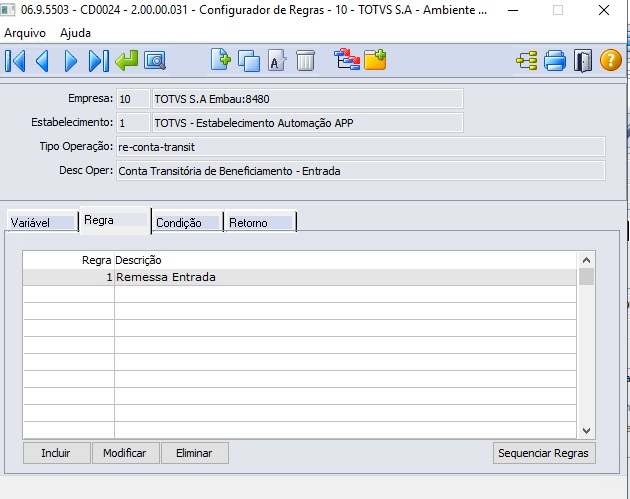Click the yellow folder with plus icon
The width and height of the screenshot is (630, 499).
375,60
